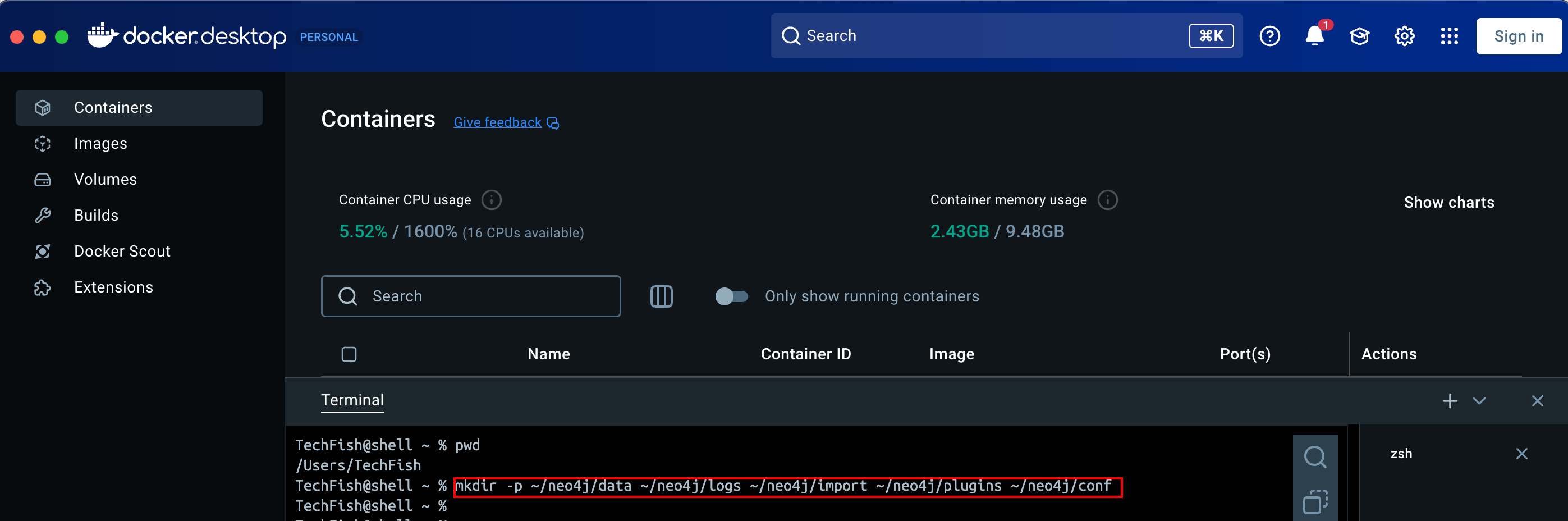Click the Give feedback link

pyautogui.click(x=497, y=122)
